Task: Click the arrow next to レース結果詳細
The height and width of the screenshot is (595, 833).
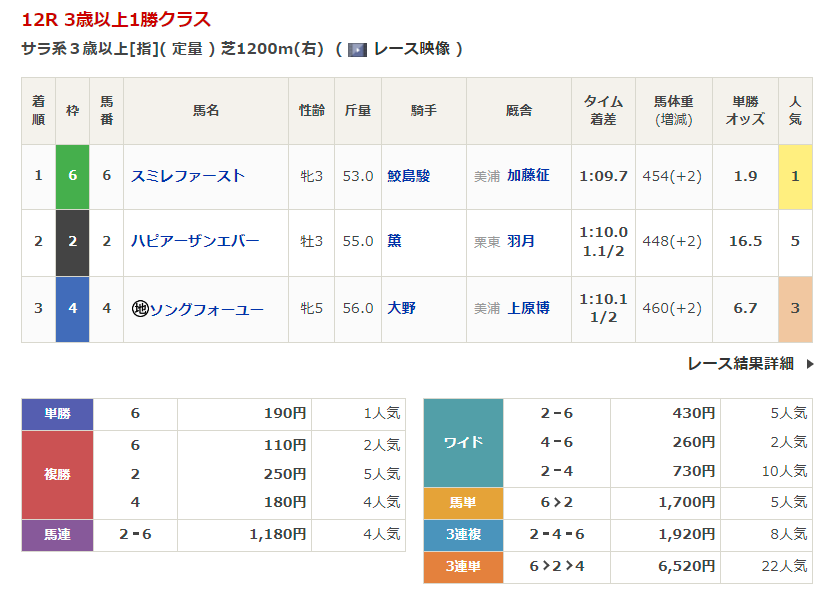Action: click(x=810, y=364)
